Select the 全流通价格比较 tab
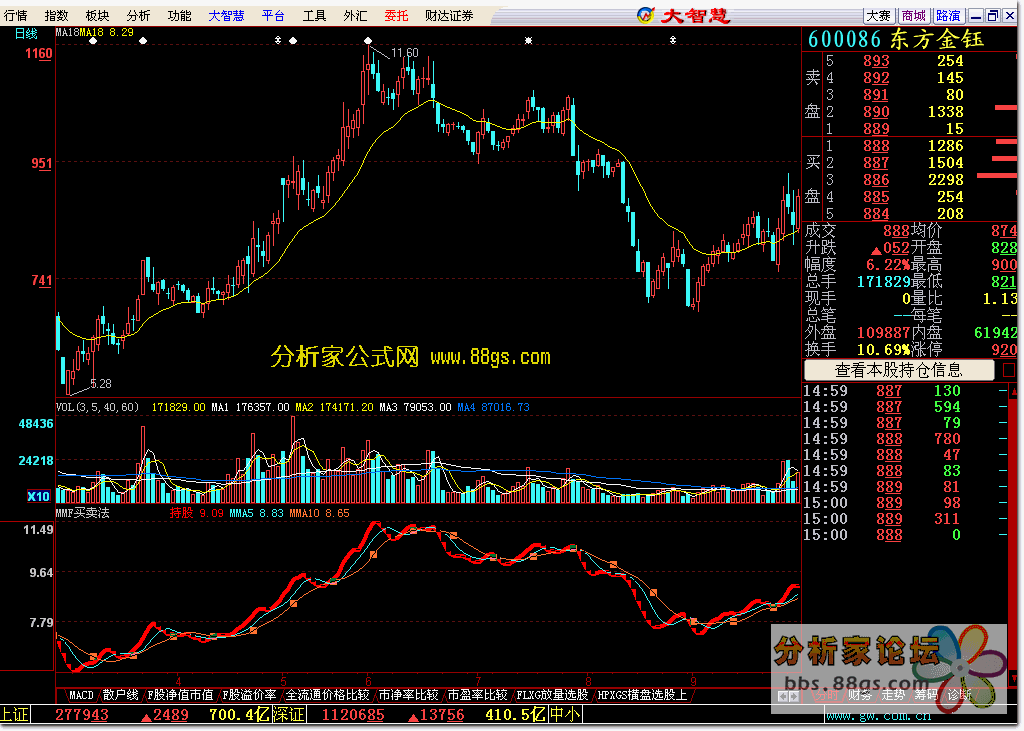 (327, 695)
